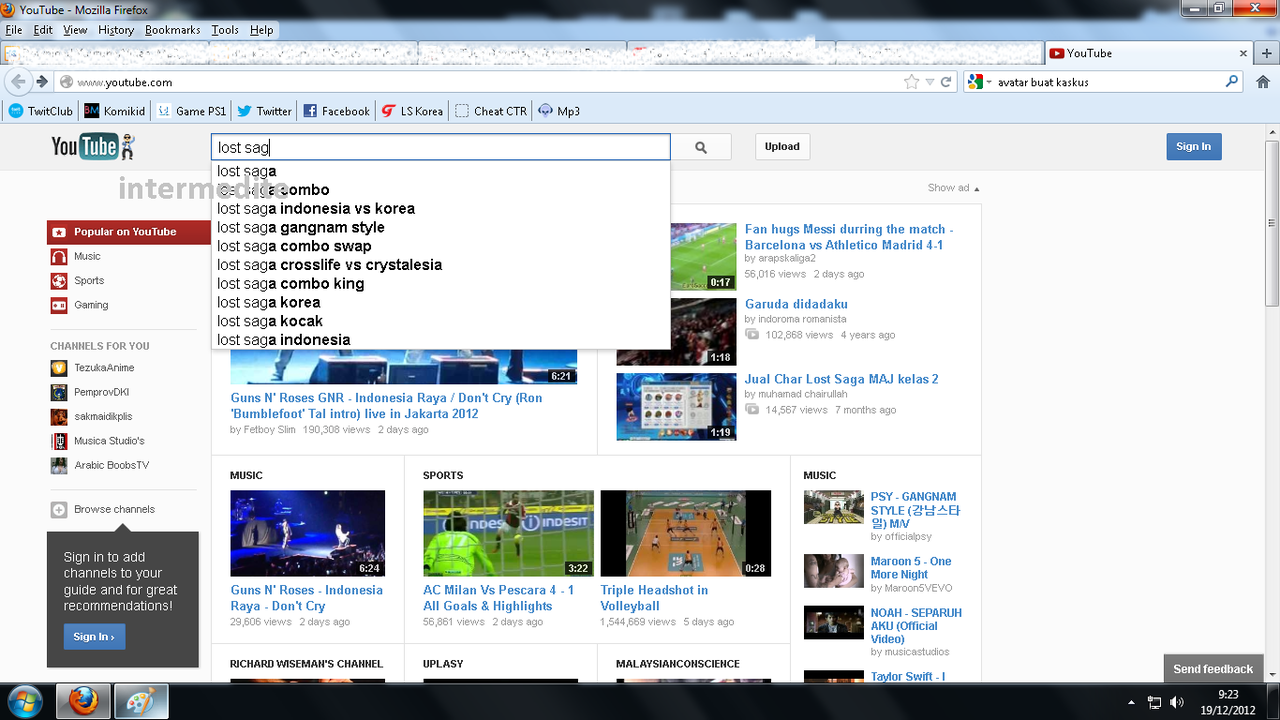The image size is (1280, 720).
Task: Open the Musica Studio's channel
Action: pyautogui.click(x=98, y=441)
